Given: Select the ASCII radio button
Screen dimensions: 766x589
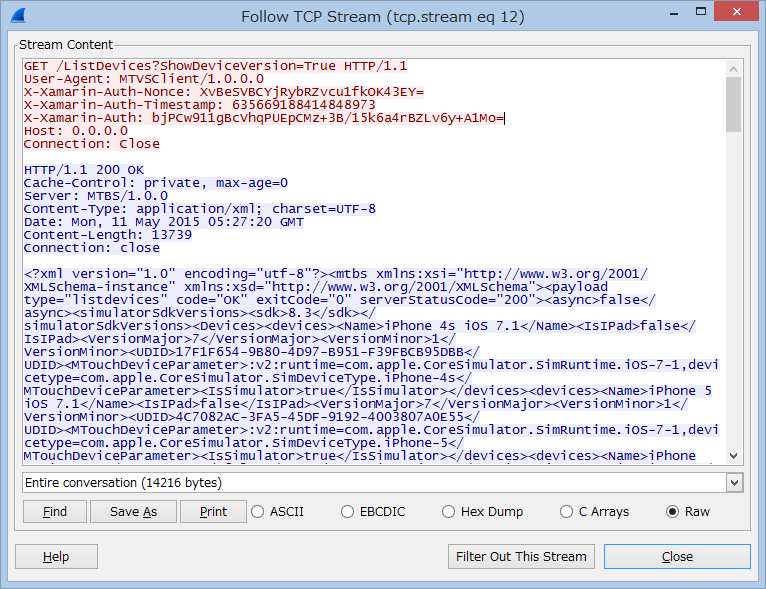Looking at the screenshot, I should coord(277,511).
